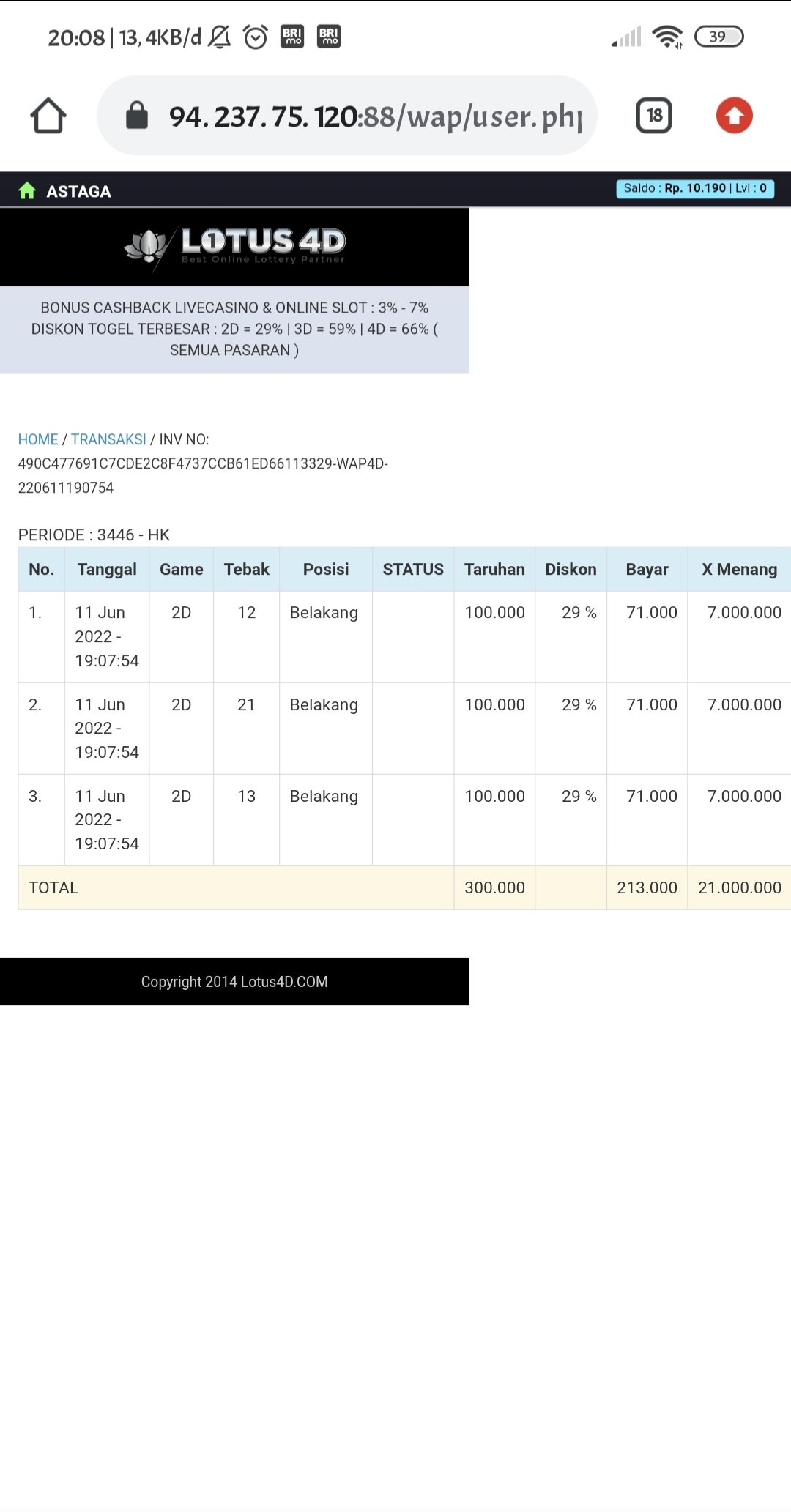This screenshot has height=1512, width=791.
Task: Tap the Wi-Fi status icon
Action: [x=667, y=37]
